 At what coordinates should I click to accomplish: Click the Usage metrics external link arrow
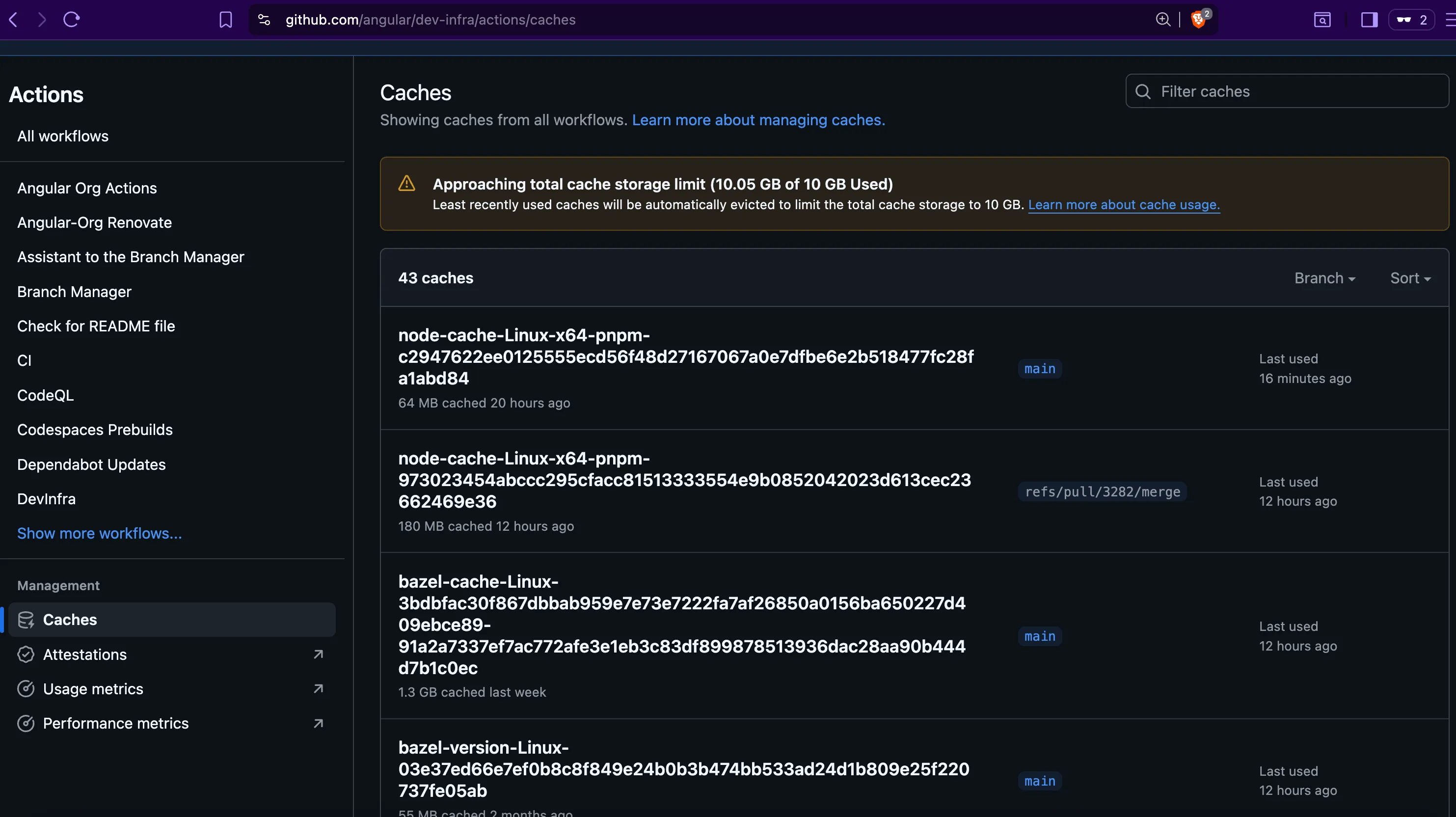318,689
